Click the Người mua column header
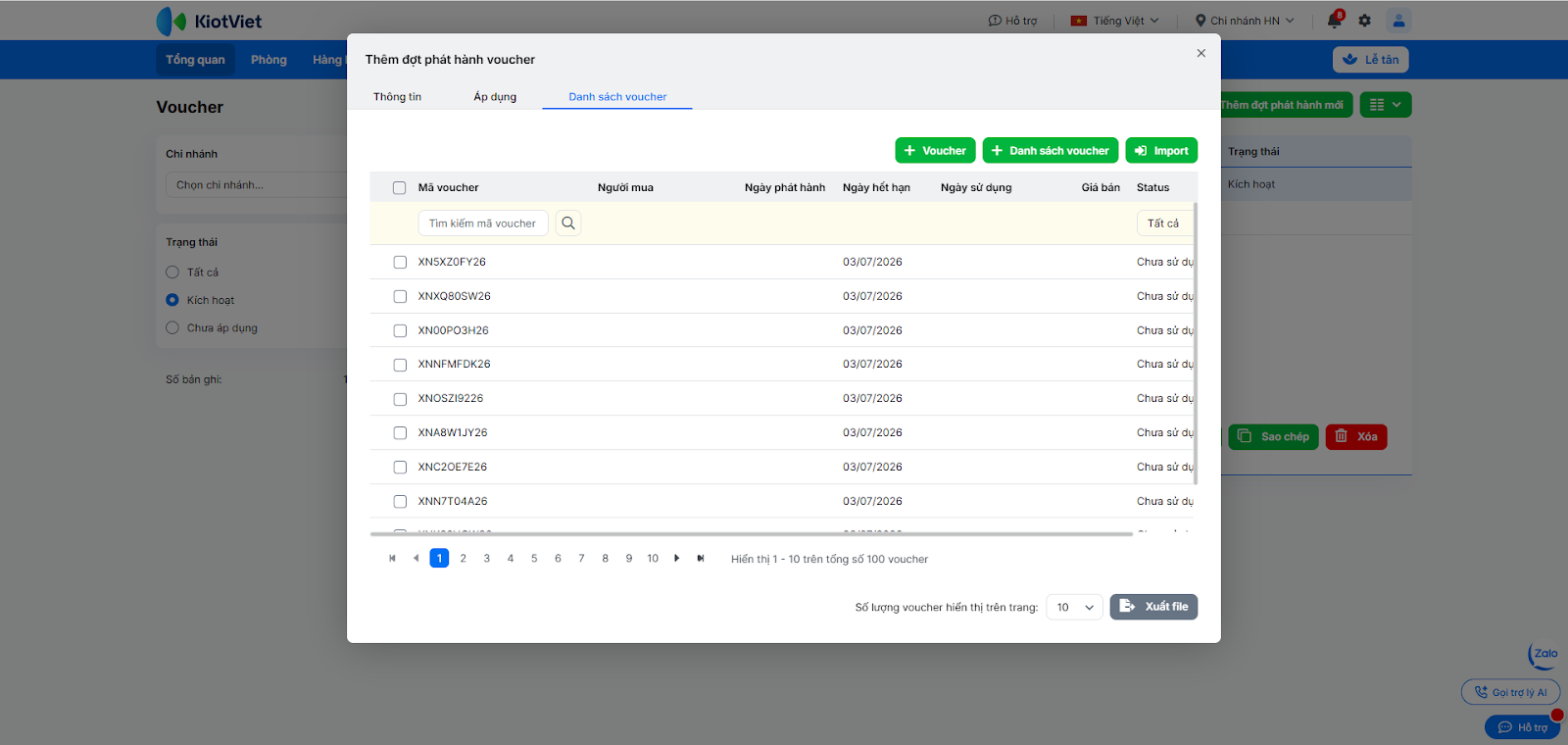Image resolution: width=1568 pixels, height=745 pixels. (x=625, y=188)
